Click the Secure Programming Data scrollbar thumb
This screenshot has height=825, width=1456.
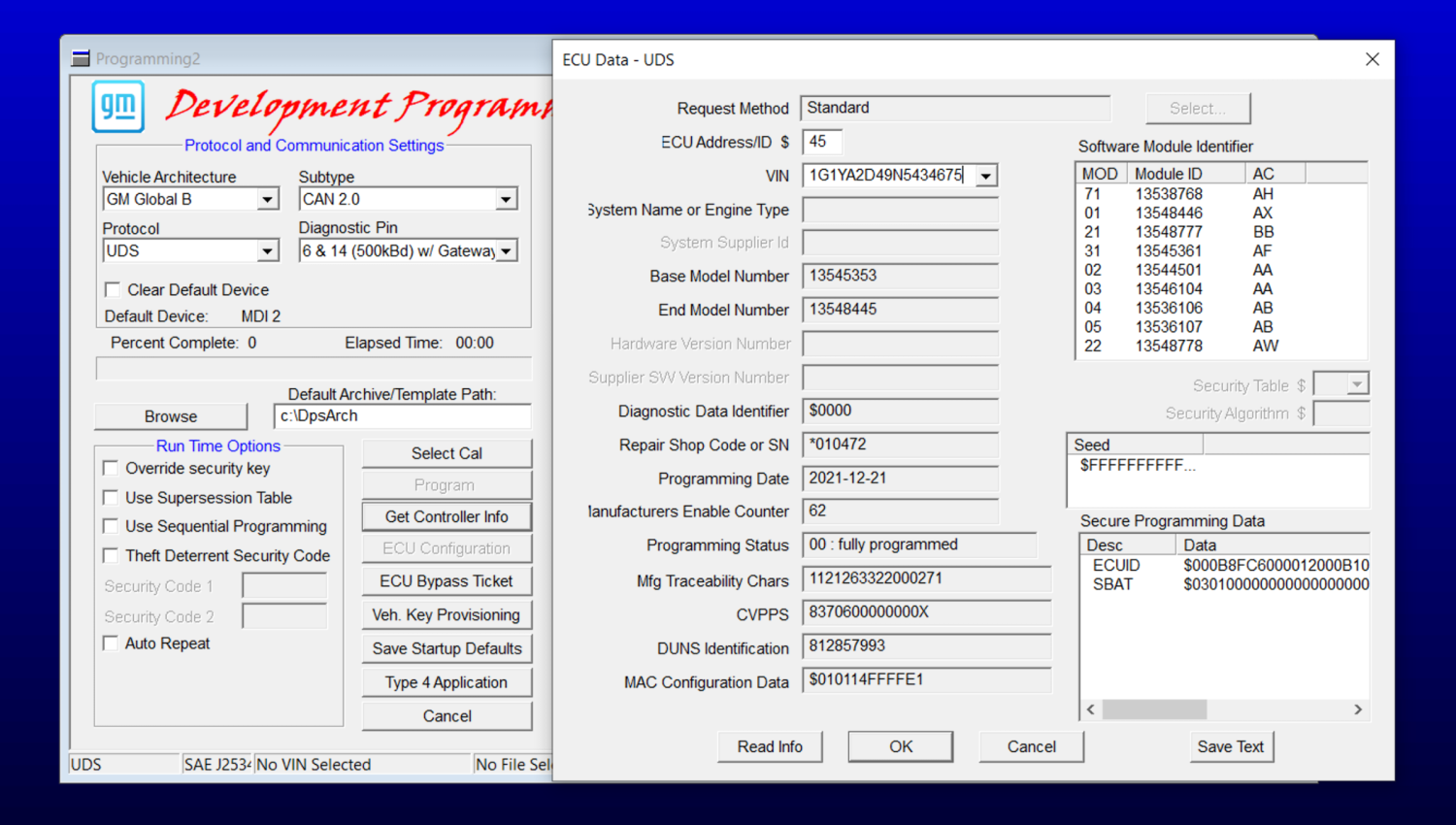(1154, 709)
